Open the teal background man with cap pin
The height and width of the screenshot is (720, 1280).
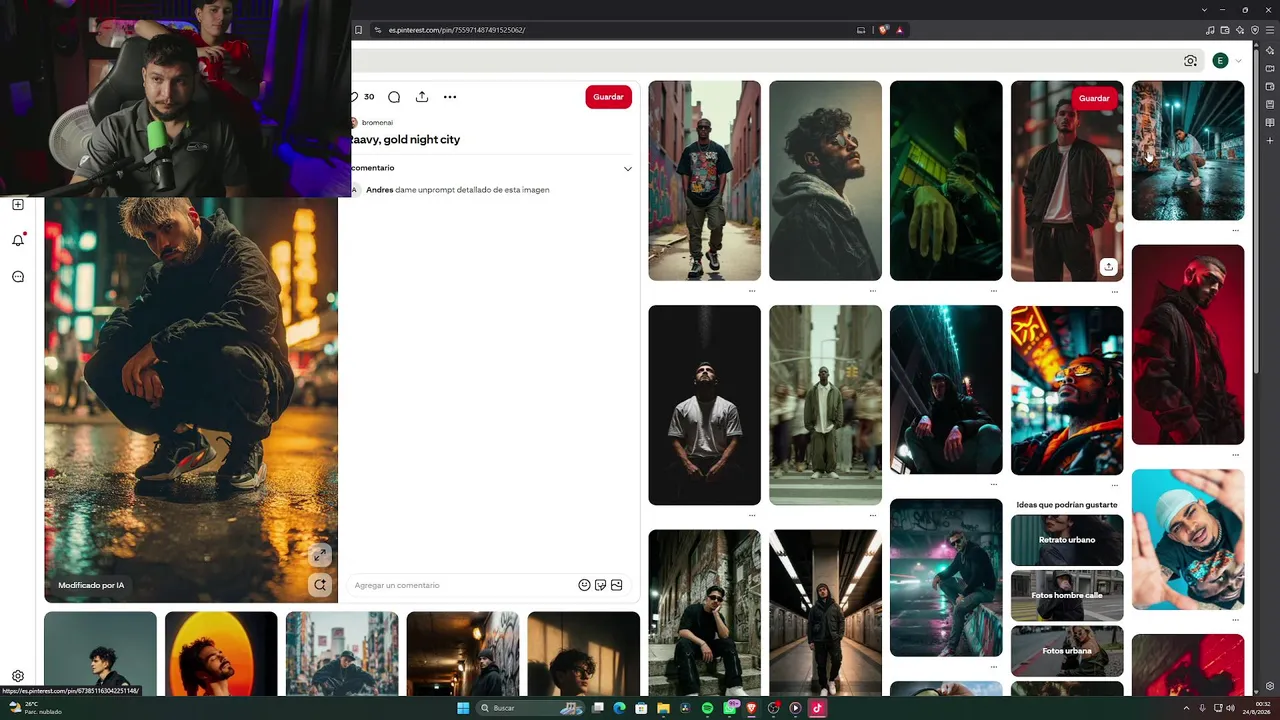(1188, 539)
